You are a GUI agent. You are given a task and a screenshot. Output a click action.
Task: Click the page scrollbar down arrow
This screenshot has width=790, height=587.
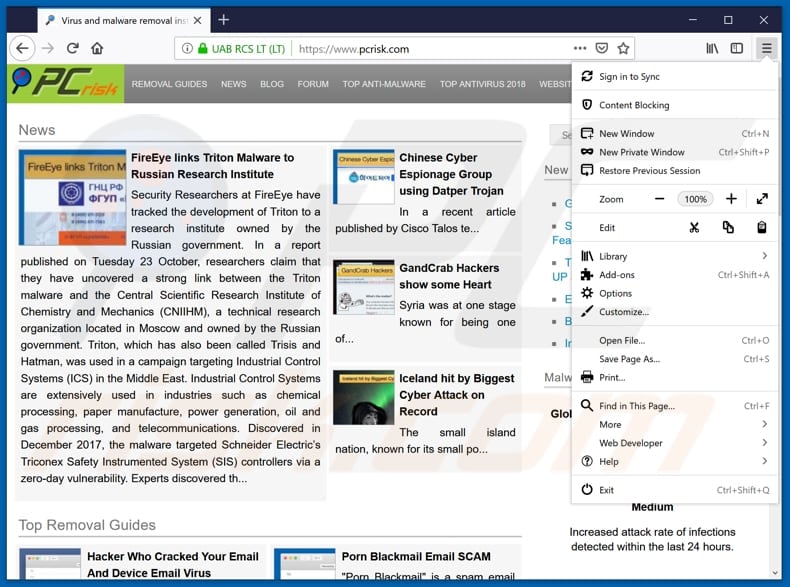(775, 573)
